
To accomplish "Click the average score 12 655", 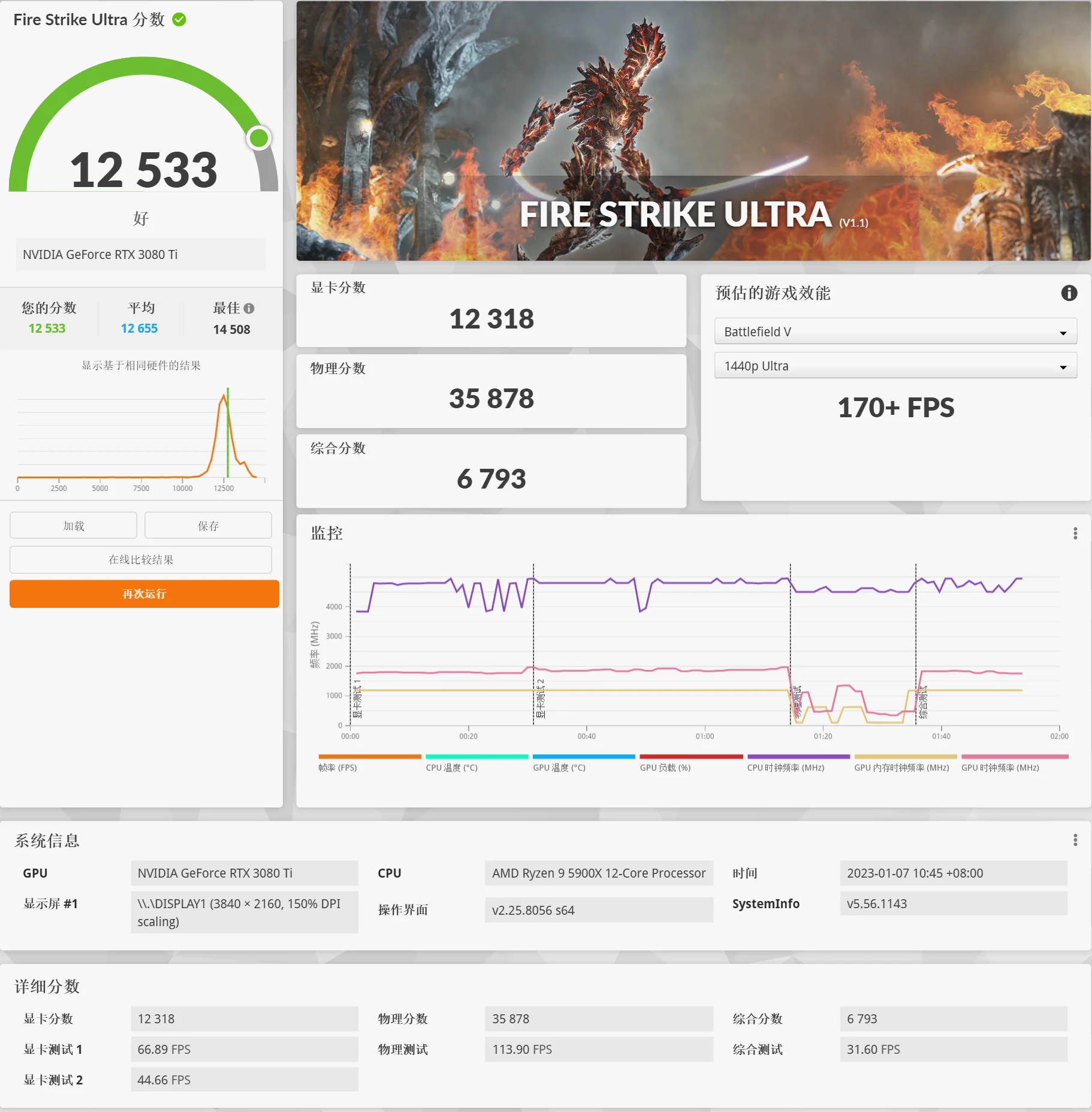I will (x=139, y=329).
